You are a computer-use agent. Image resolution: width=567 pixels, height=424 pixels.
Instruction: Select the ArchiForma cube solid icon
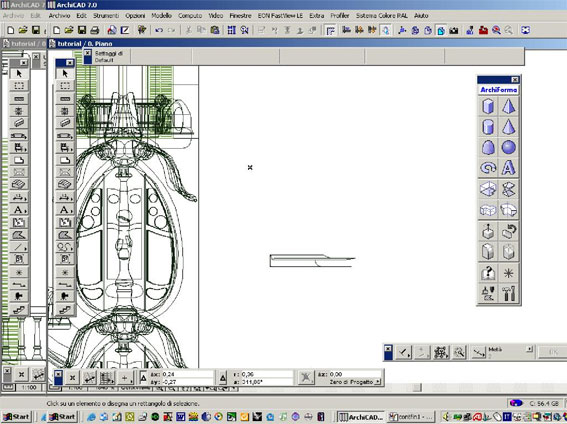pyautogui.click(x=488, y=106)
